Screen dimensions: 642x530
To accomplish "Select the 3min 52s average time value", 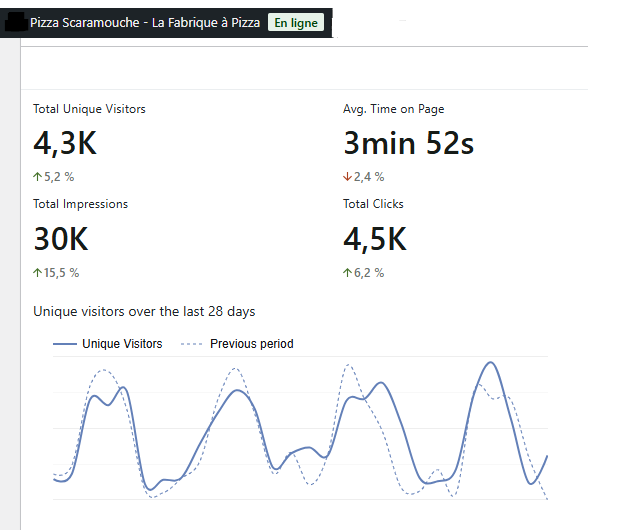I will 408,144.
